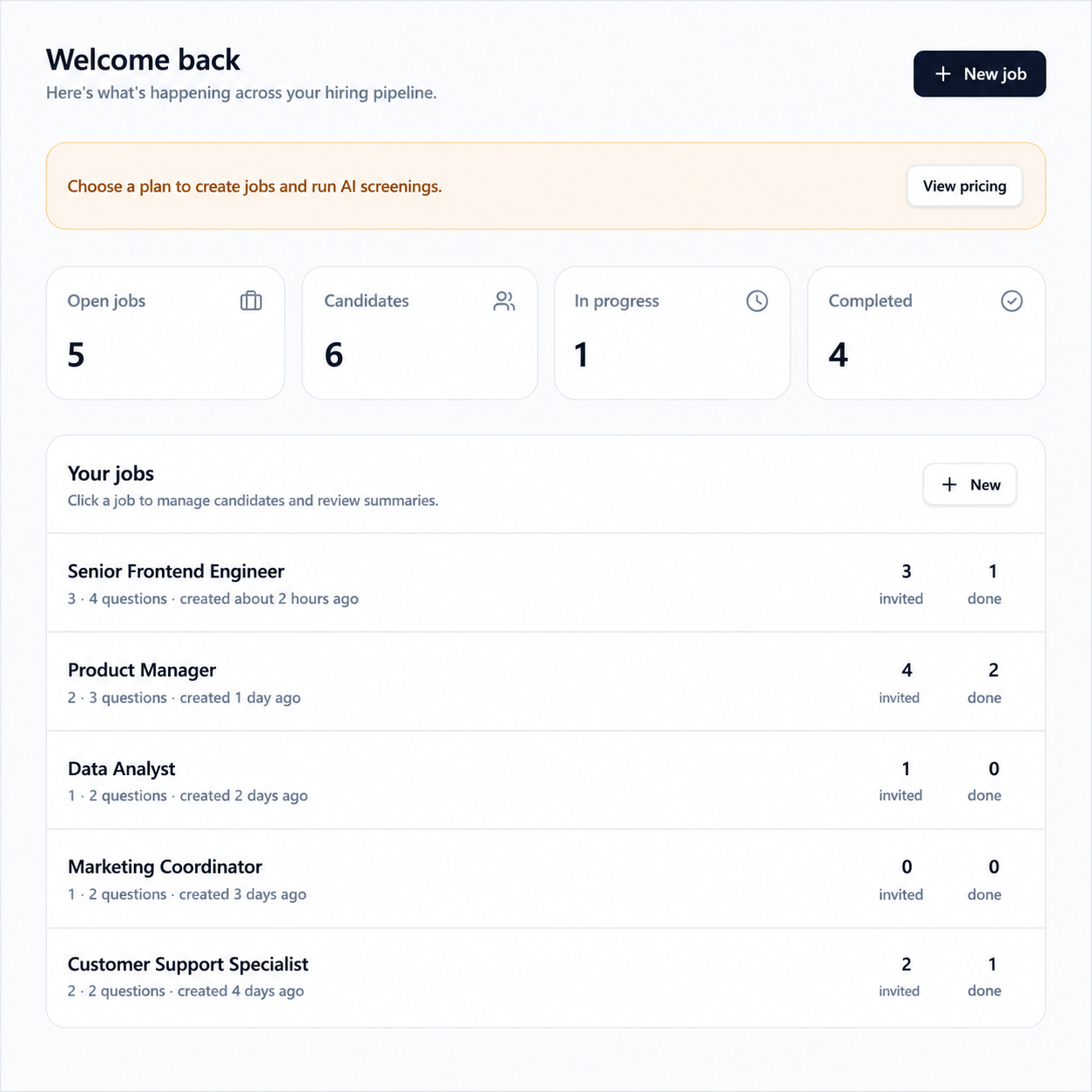Click Senior Frontend Engineer invited count 3

click(x=907, y=571)
